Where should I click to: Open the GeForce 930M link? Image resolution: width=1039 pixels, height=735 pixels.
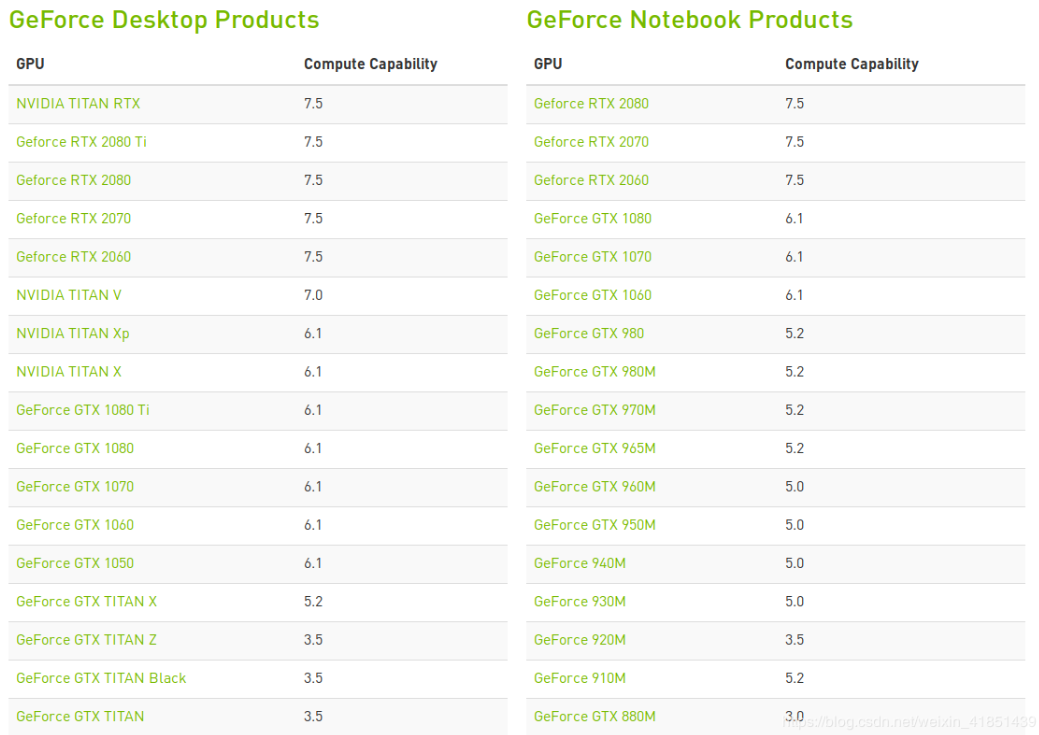click(580, 602)
